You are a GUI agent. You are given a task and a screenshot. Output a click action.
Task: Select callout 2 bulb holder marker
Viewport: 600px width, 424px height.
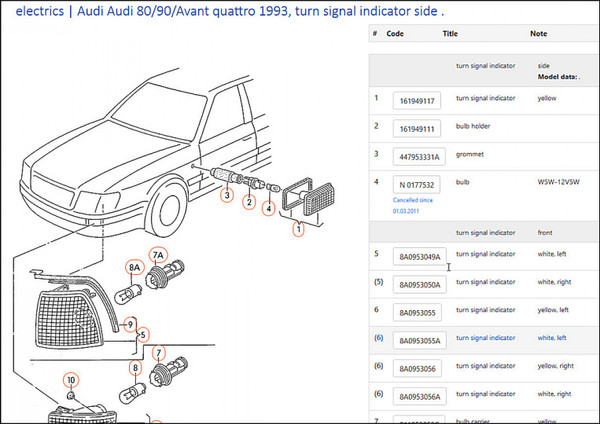point(249,202)
